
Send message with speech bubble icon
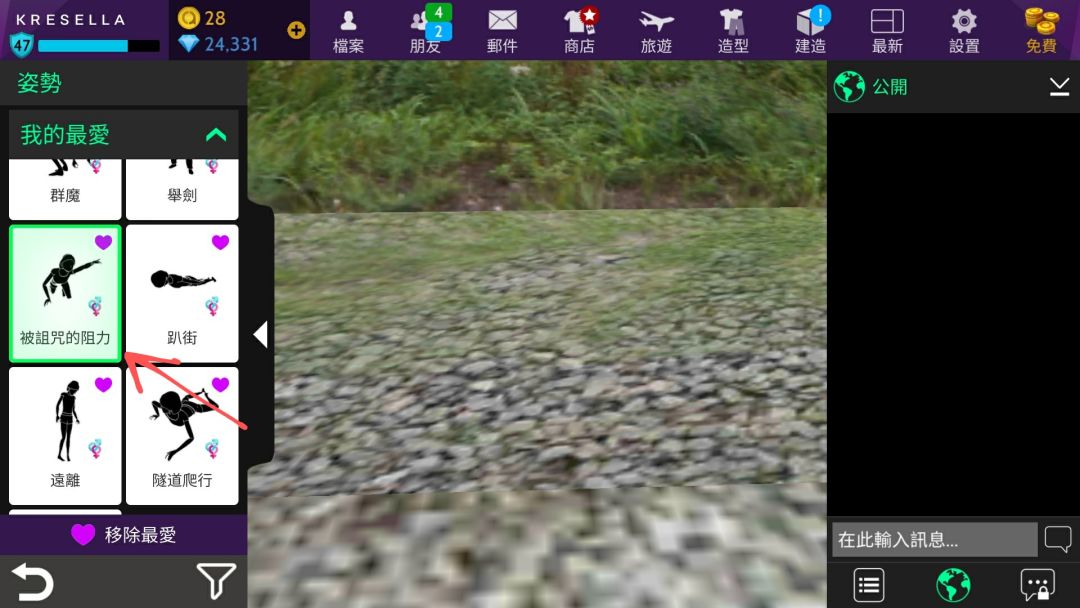[x=1058, y=538]
